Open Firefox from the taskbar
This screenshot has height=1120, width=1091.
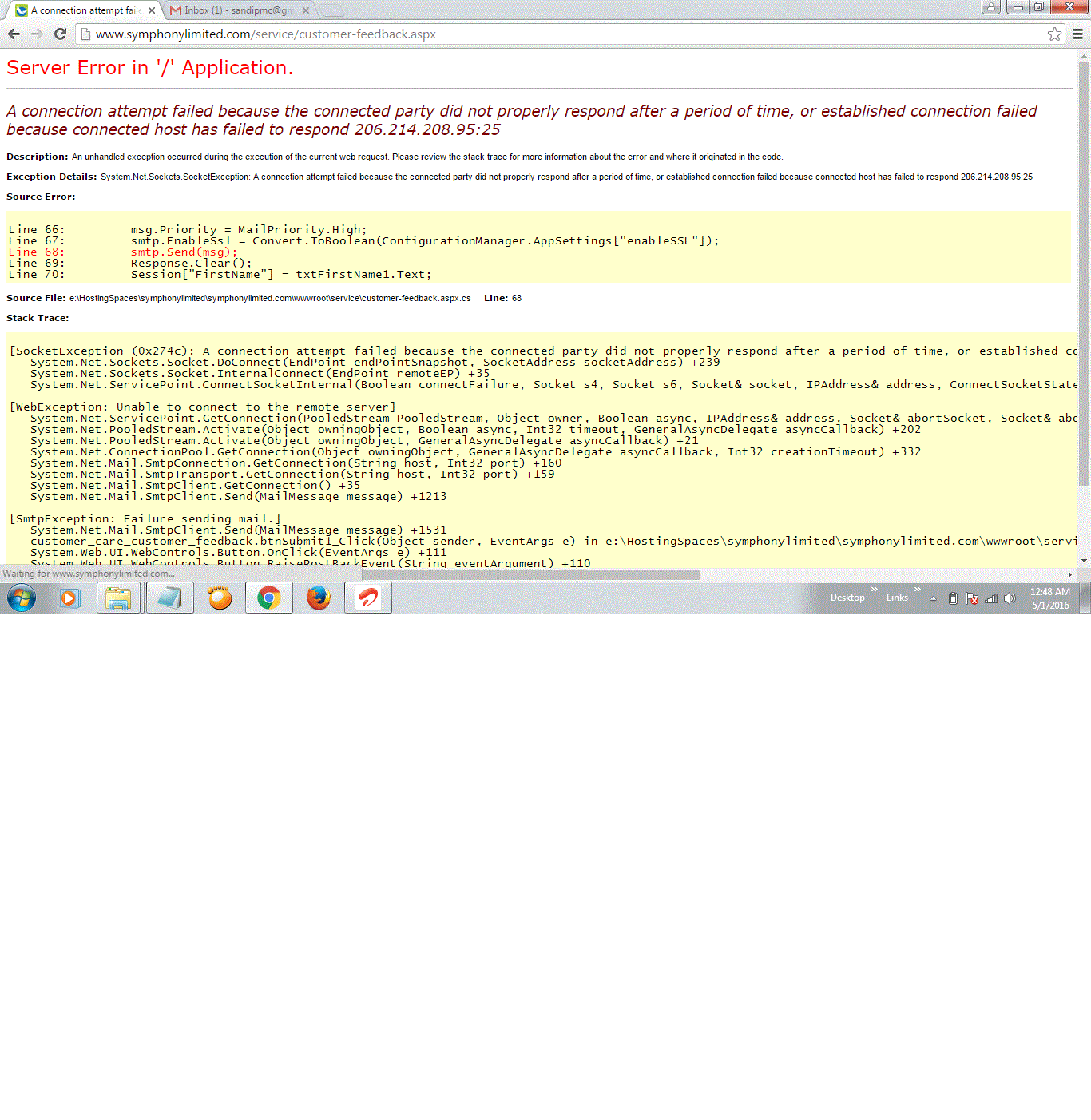[319, 598]
